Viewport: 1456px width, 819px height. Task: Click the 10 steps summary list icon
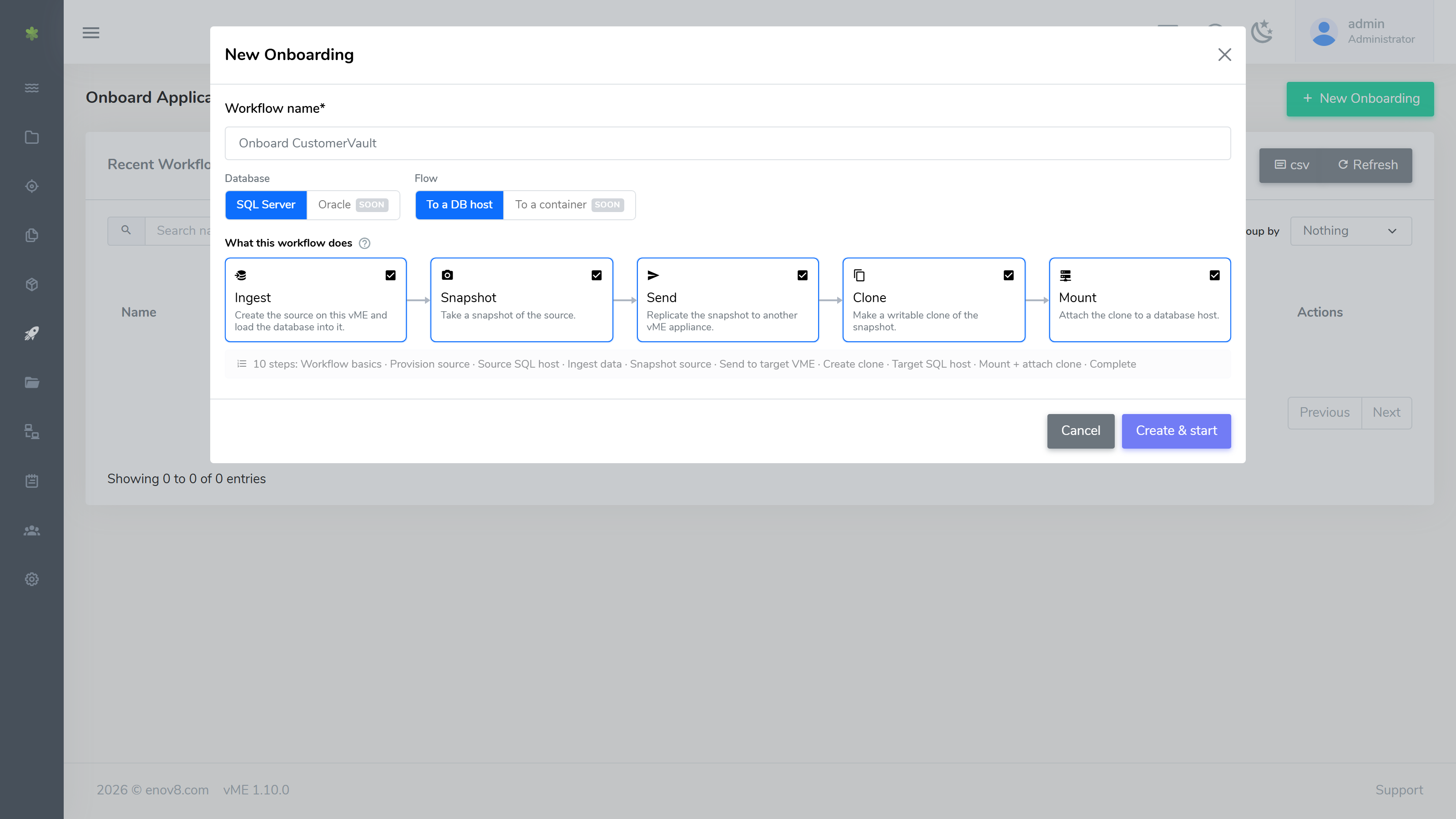(x=242, y=364)
